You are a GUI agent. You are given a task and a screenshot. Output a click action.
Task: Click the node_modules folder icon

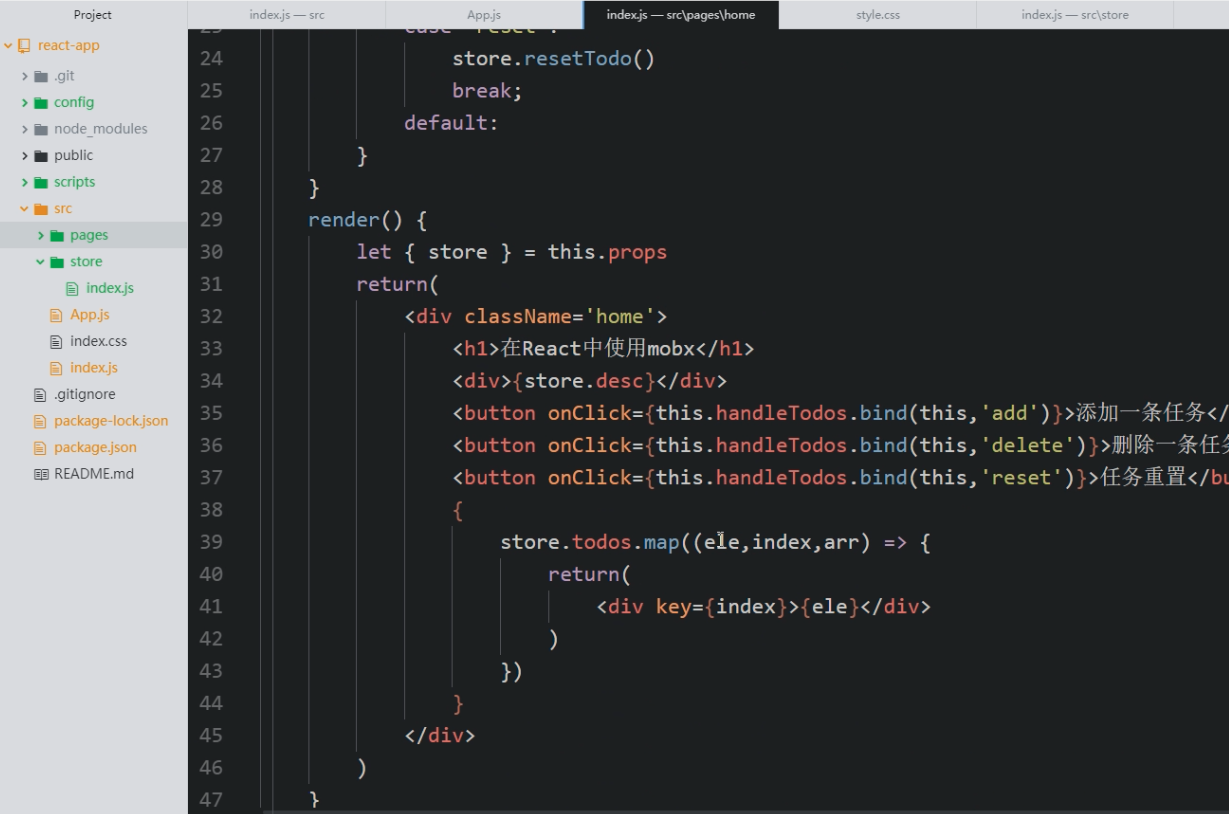41,129
